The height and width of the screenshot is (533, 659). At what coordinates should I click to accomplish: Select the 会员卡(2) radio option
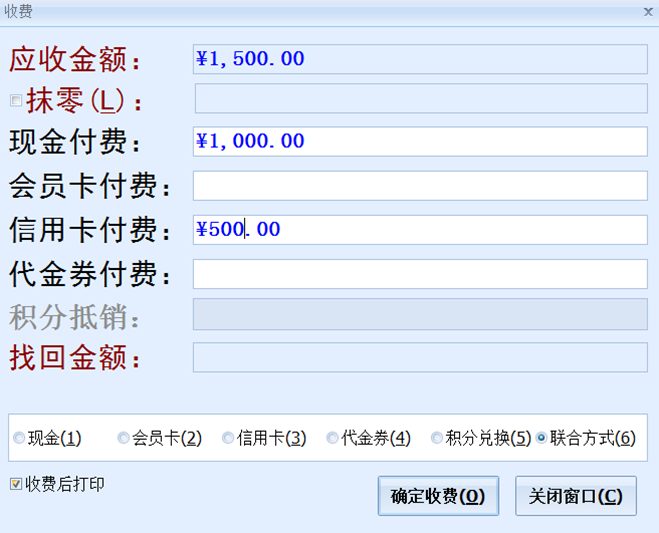tap(124, 438)
